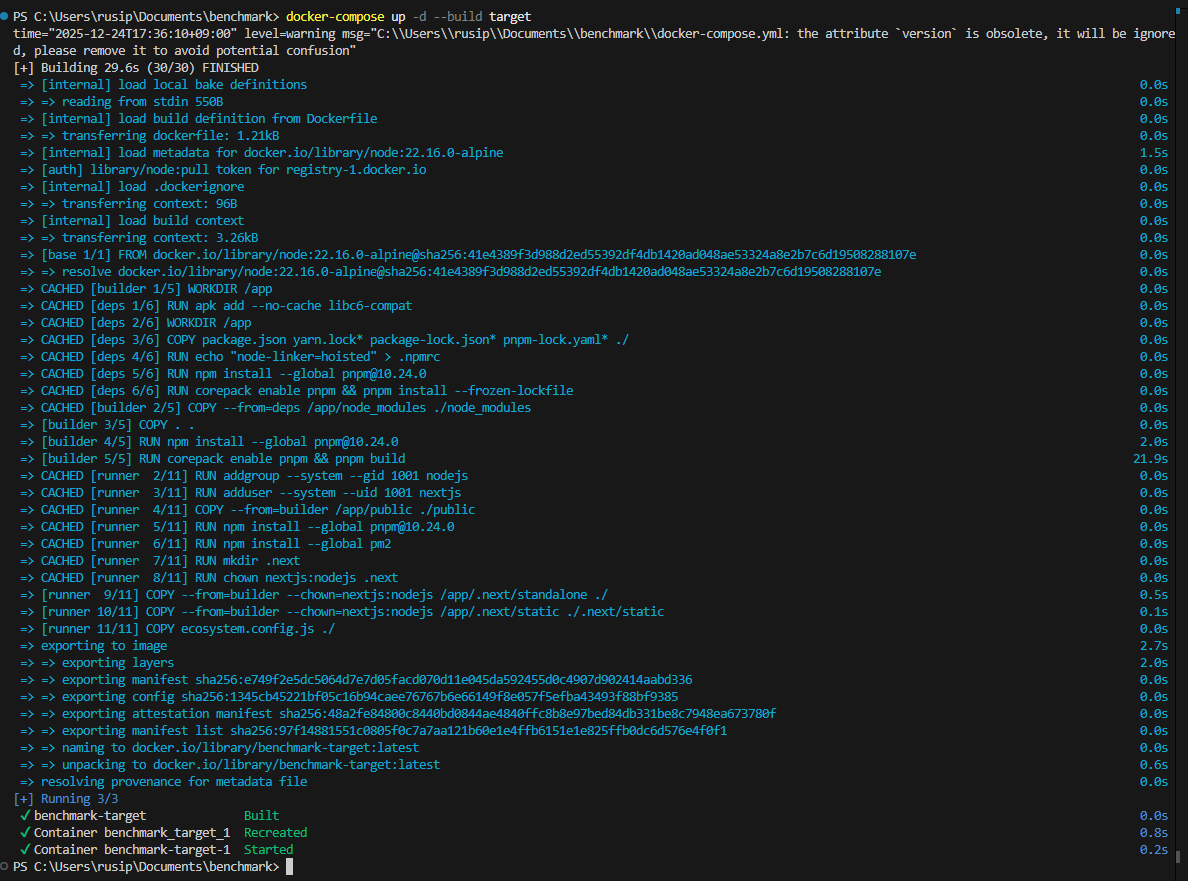Click the checkmark next to Container benchmark_target_1
Viewport: 1188px width, 881px height.
pyautogui.click(x=25, y=833)
